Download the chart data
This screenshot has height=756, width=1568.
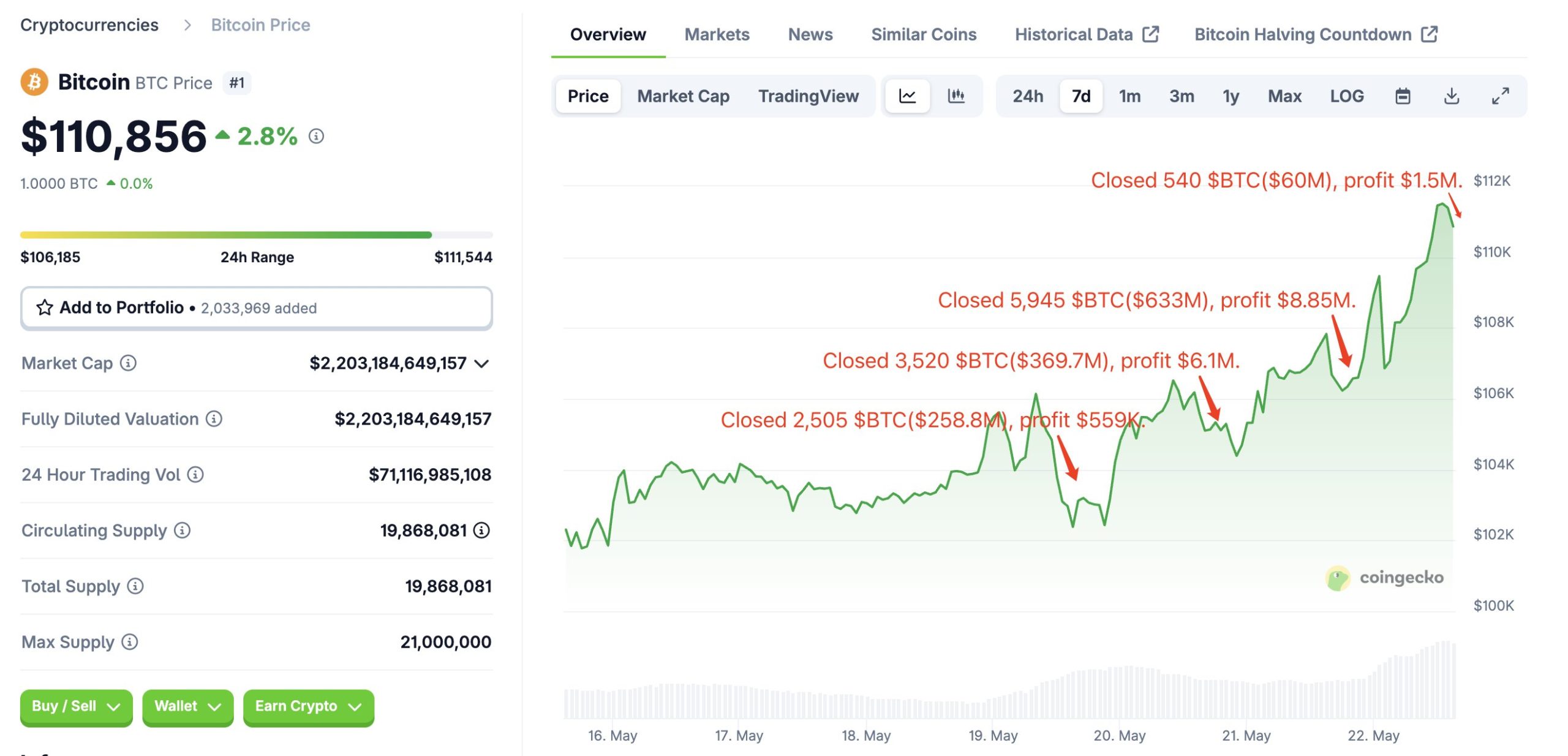(x=1452, y=96)
